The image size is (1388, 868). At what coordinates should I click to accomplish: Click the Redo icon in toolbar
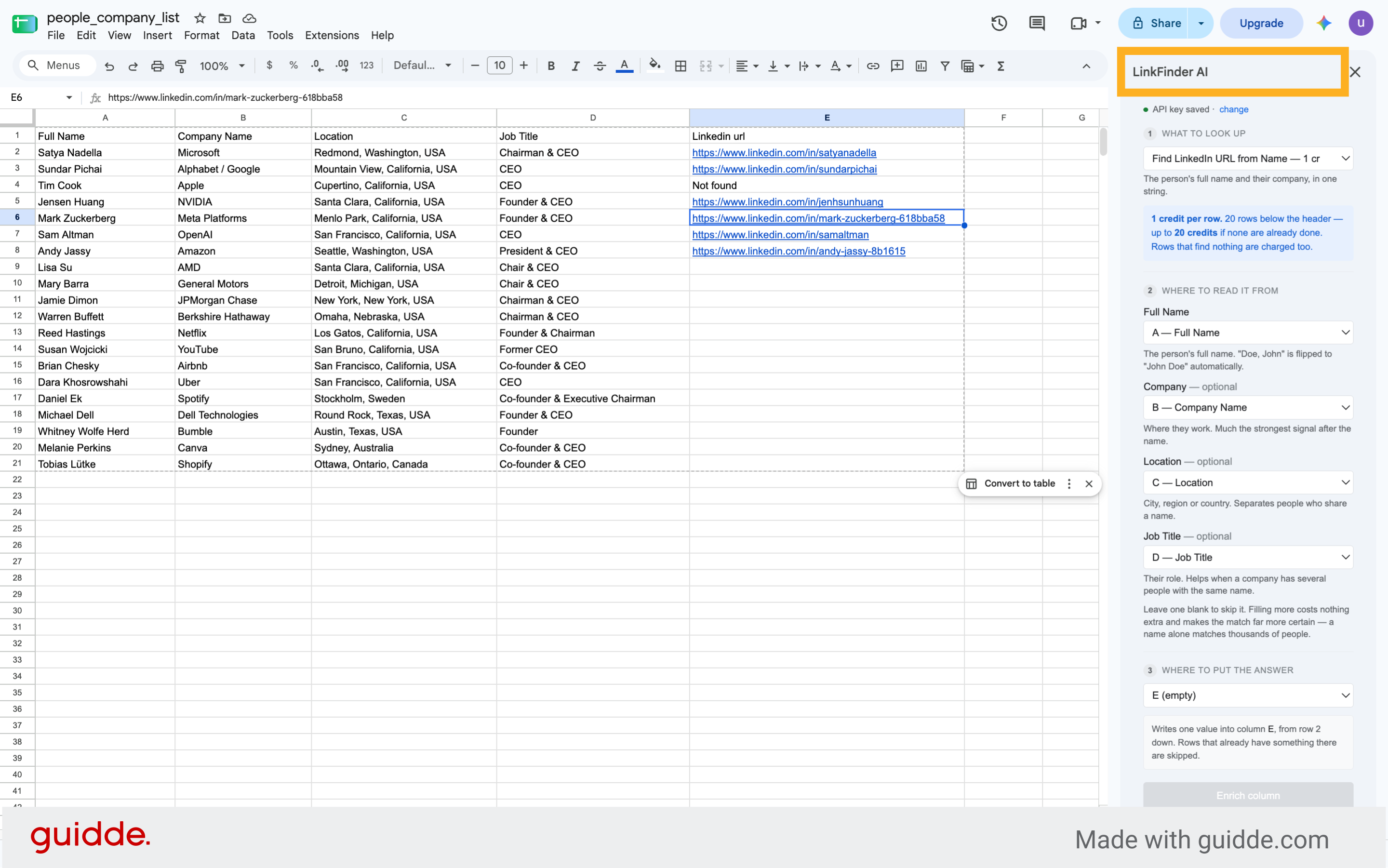[133, 66]
